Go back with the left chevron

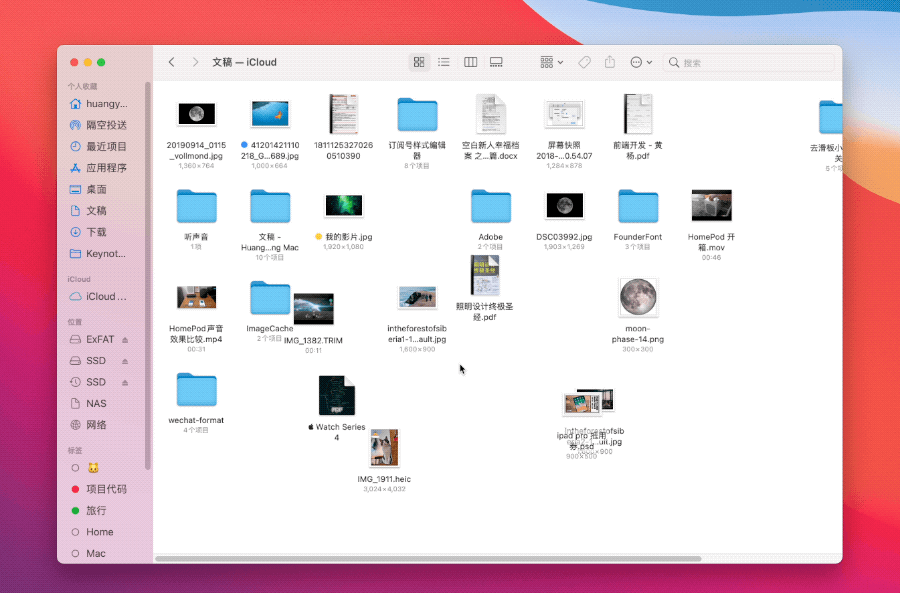click(x=172, y=62)
